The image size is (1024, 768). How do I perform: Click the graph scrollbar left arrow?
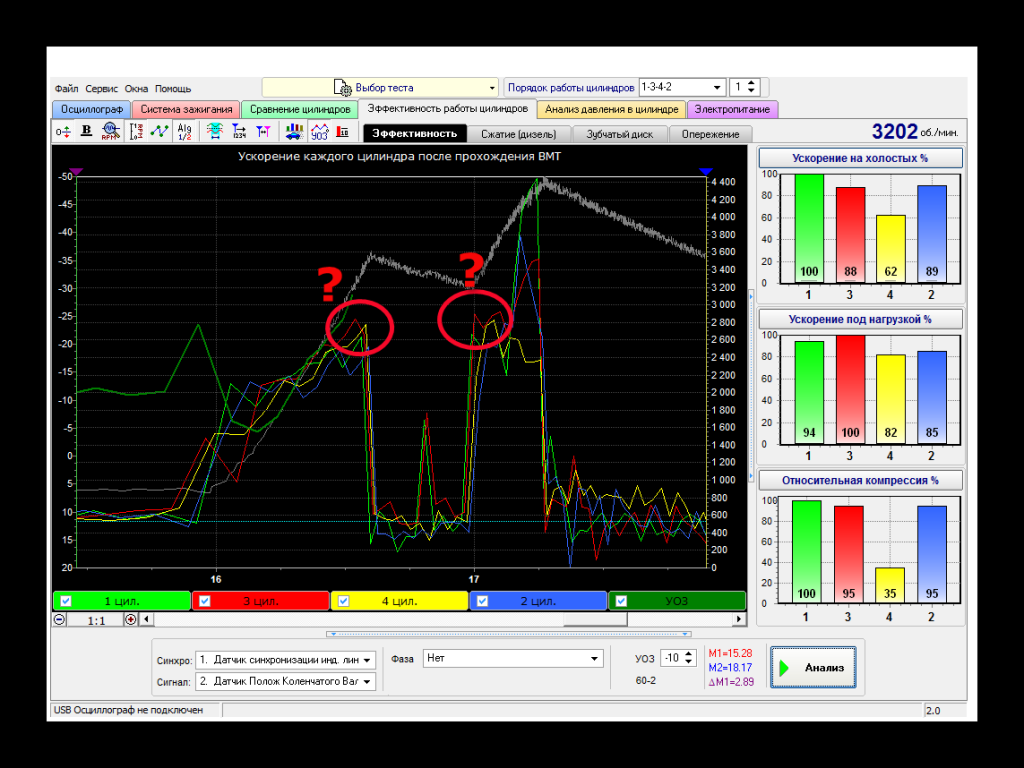(146, 619)
